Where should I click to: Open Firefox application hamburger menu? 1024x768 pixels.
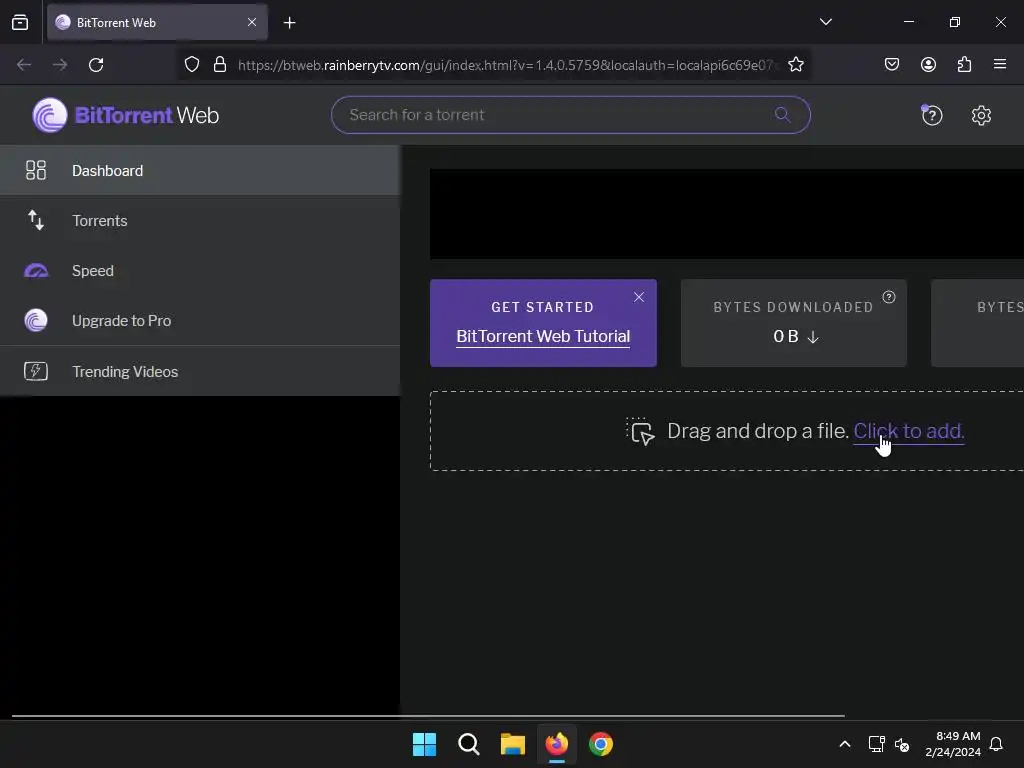pos(1000,65)
